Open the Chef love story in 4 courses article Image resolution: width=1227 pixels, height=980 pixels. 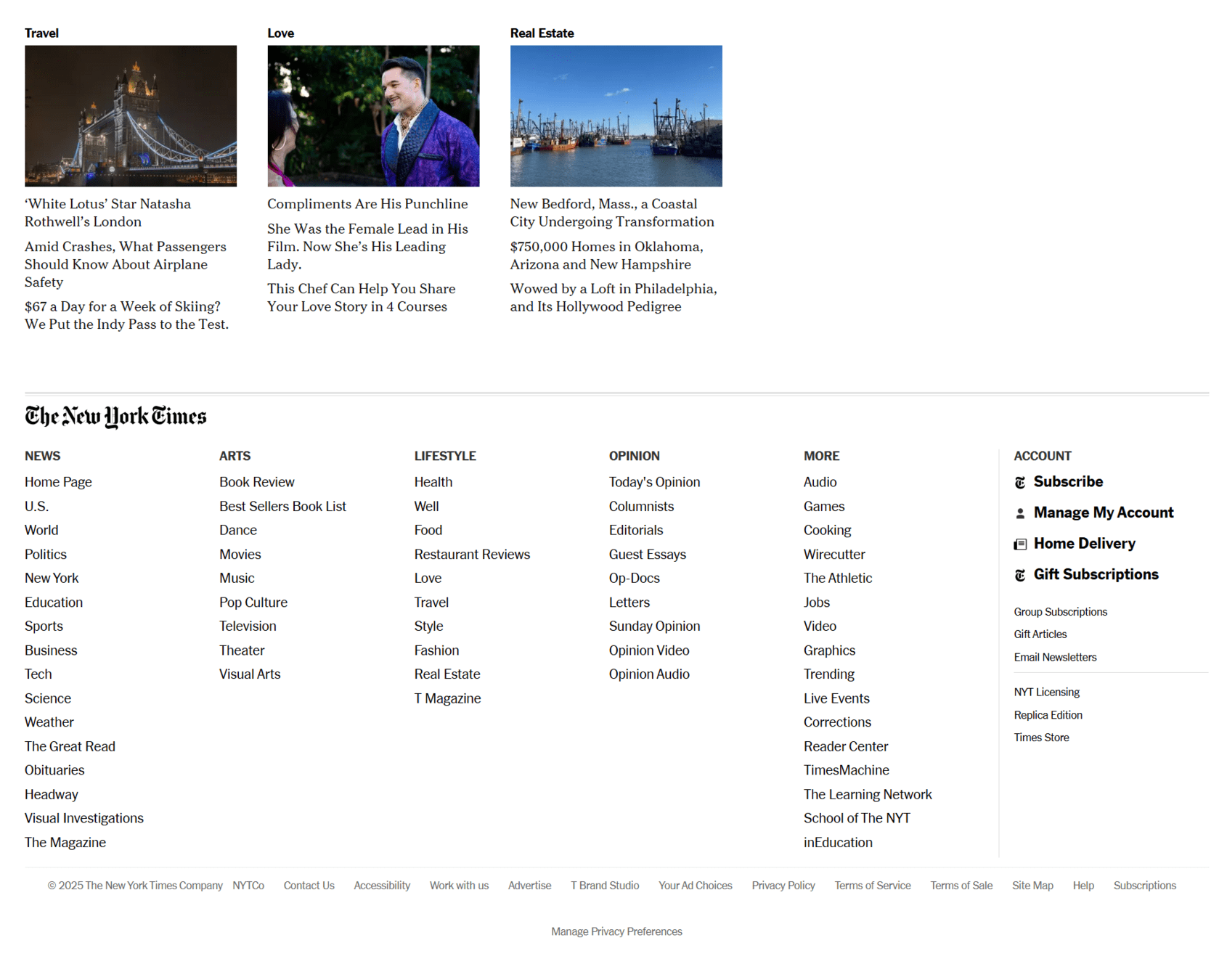362,298
